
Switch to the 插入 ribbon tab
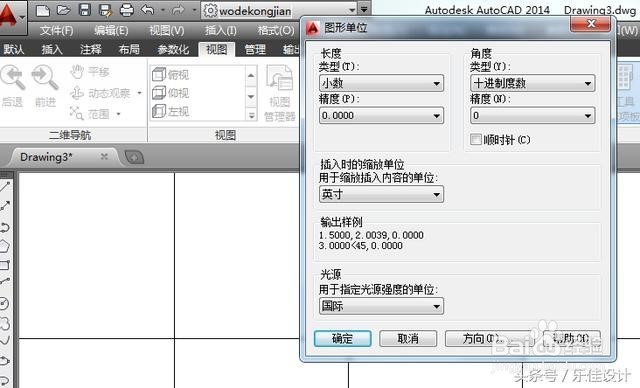pos(52,49)
